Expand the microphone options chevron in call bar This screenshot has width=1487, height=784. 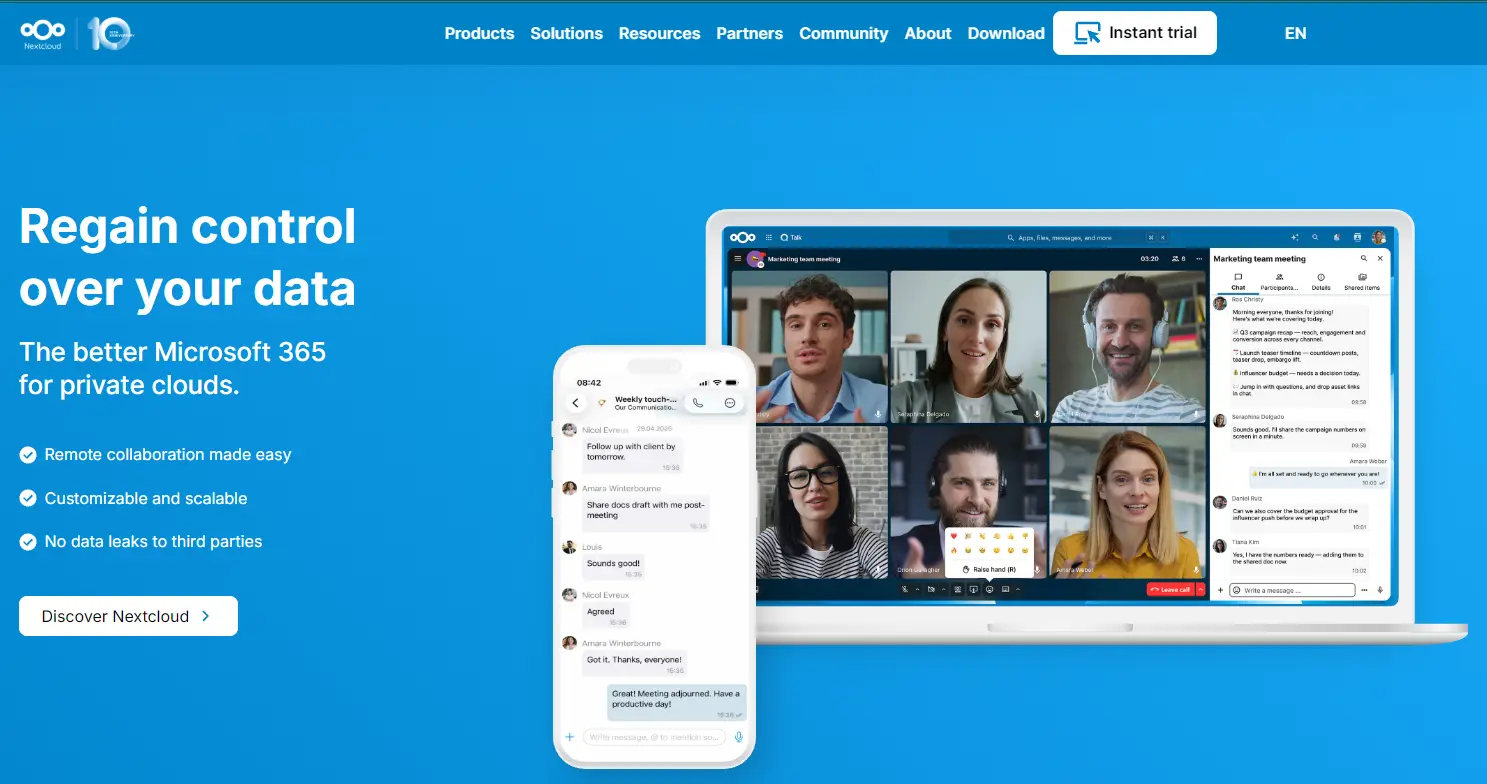click(x=917, y=590)
